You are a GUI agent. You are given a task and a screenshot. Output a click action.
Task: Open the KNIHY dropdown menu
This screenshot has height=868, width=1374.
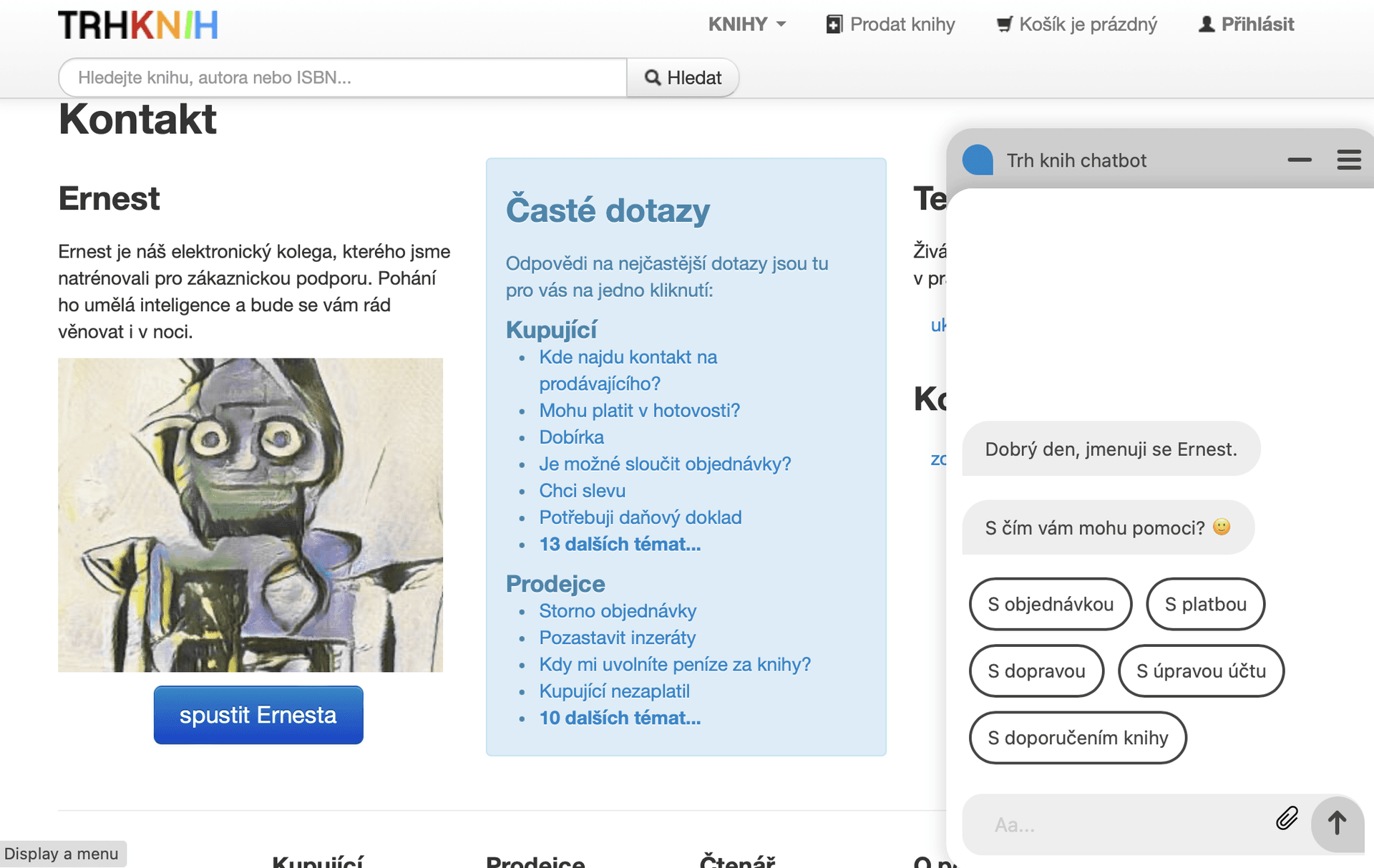746,24
